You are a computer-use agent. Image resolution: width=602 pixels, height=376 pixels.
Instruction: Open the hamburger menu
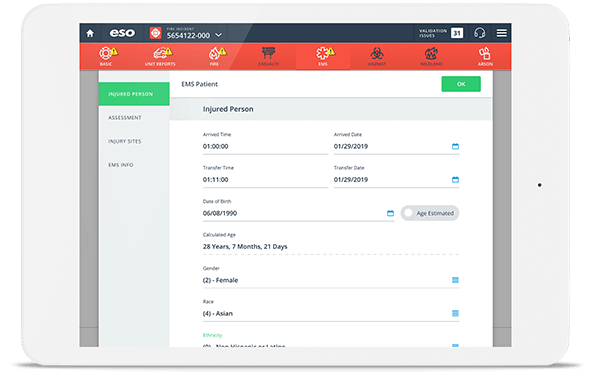(x=501, y=33)
